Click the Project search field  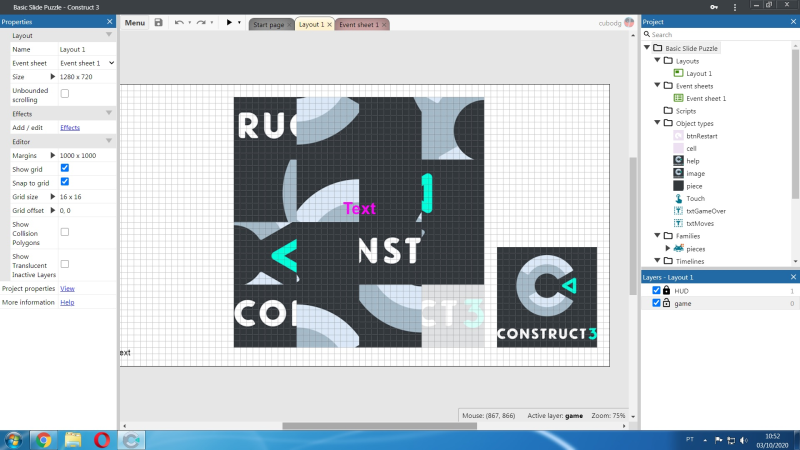pyautogui.click(x=718, y=35)
